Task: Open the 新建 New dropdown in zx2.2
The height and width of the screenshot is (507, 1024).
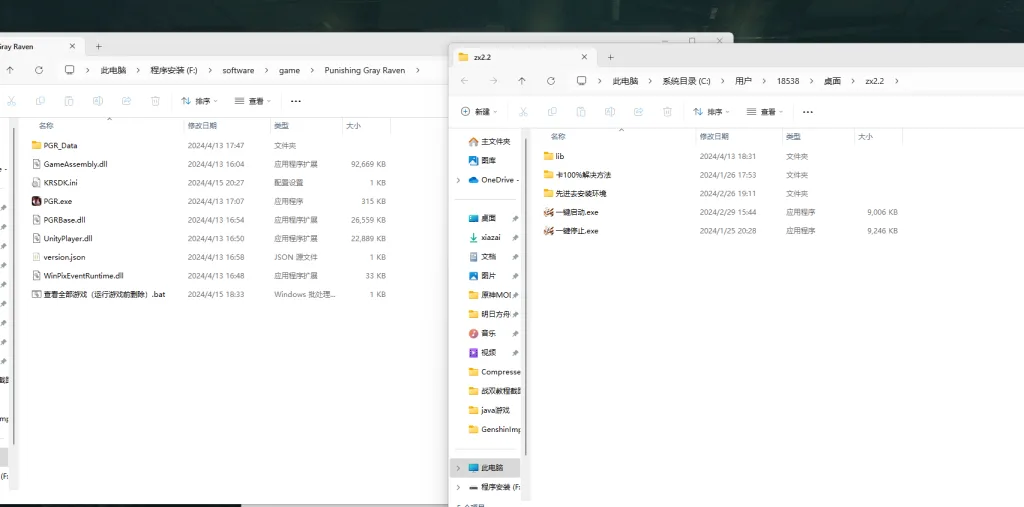Action: (x=479, y=112)
